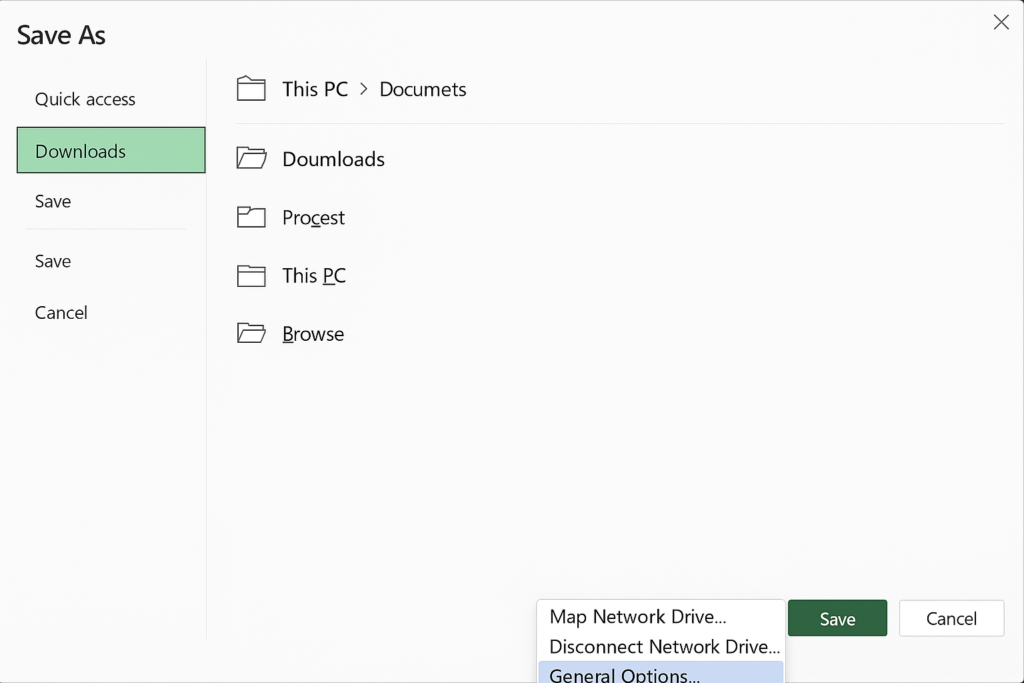Click Cancel in the left sidebar

coord(61,313)
